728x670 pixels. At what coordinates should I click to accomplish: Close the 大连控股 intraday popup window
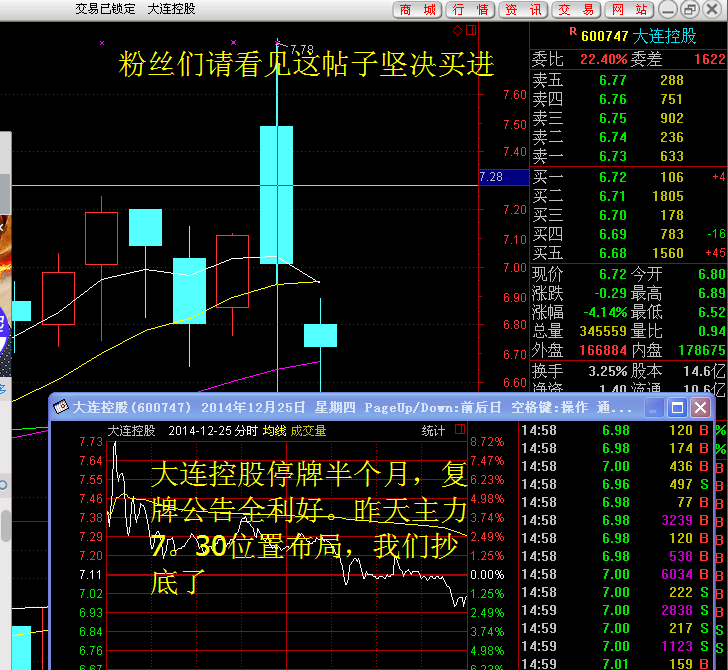tap(701, 408)
